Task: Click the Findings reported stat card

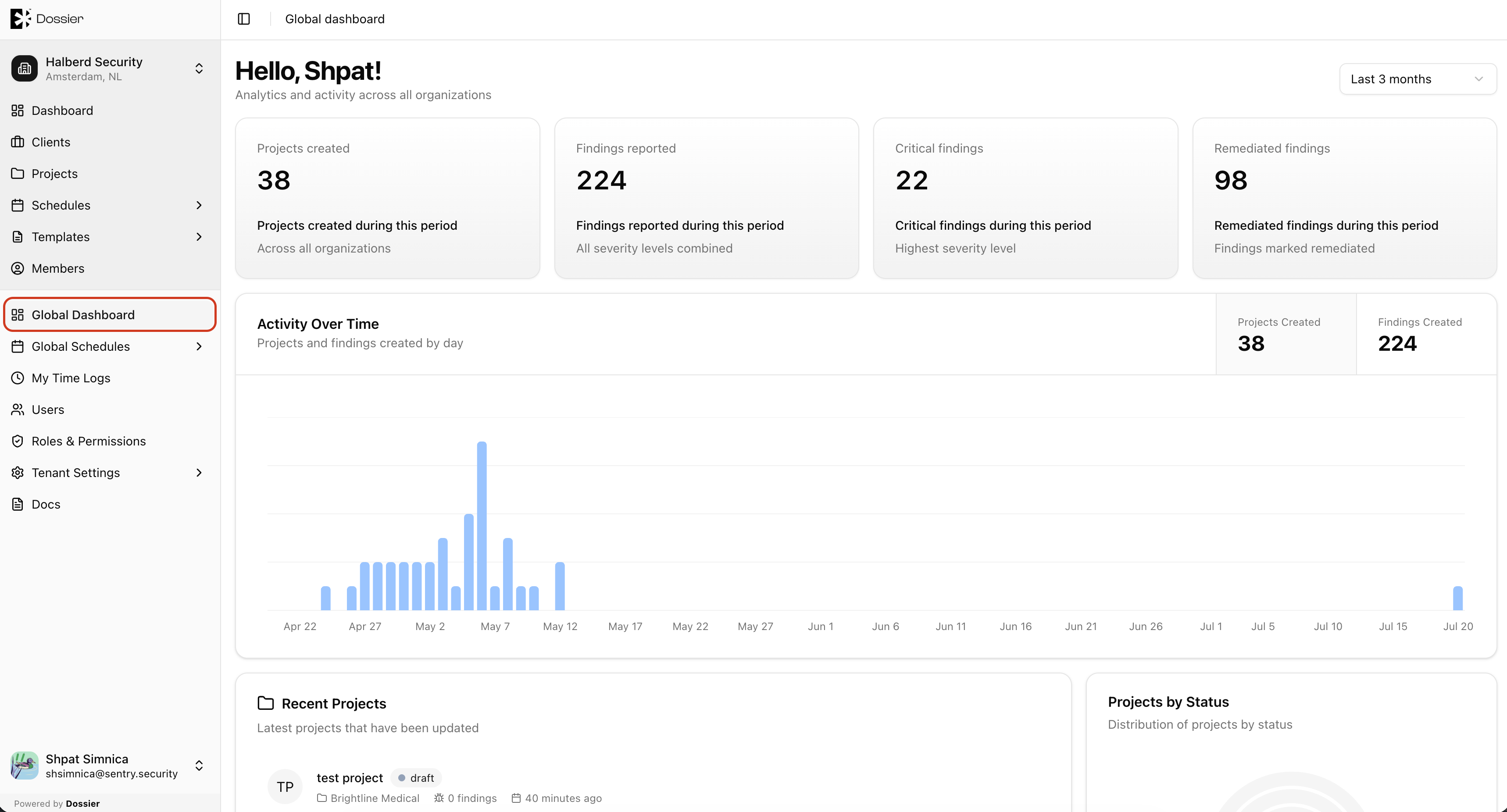Action: (x=706, y=198)
